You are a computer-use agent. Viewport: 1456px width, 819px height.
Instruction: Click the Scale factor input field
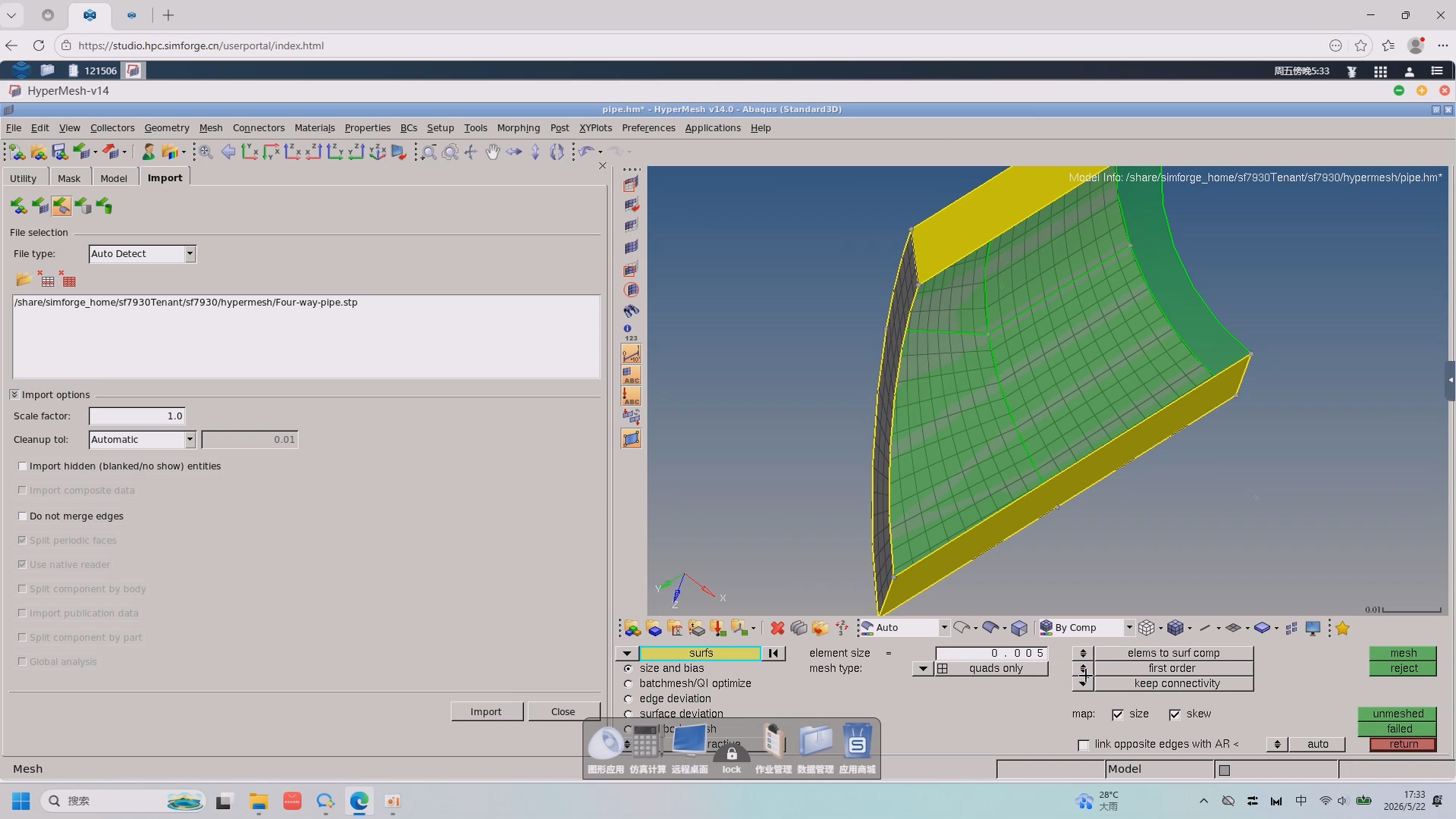coord(137,416)
